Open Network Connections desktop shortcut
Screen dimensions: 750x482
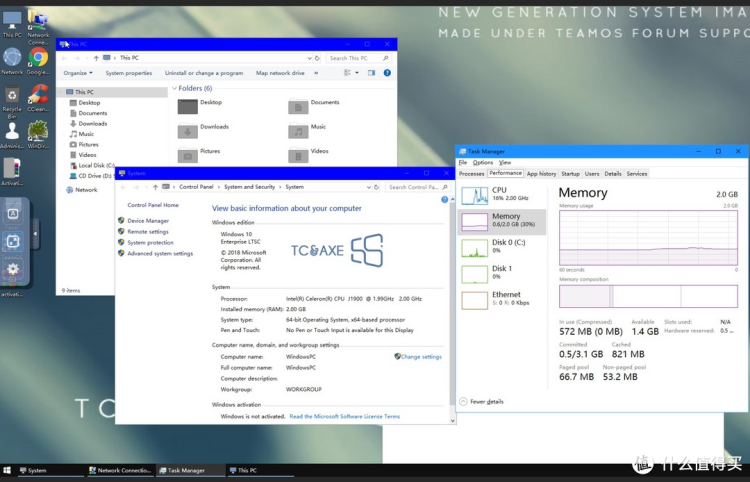point(38,26)
